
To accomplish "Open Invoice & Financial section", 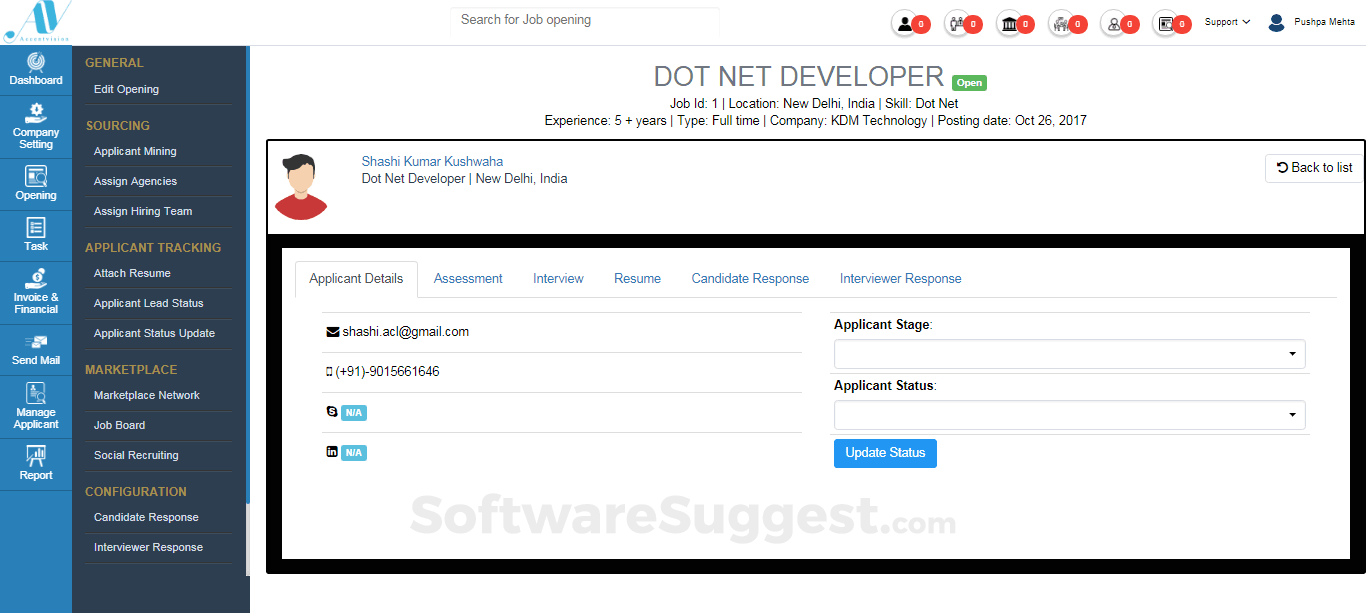I will pos(36,293).
